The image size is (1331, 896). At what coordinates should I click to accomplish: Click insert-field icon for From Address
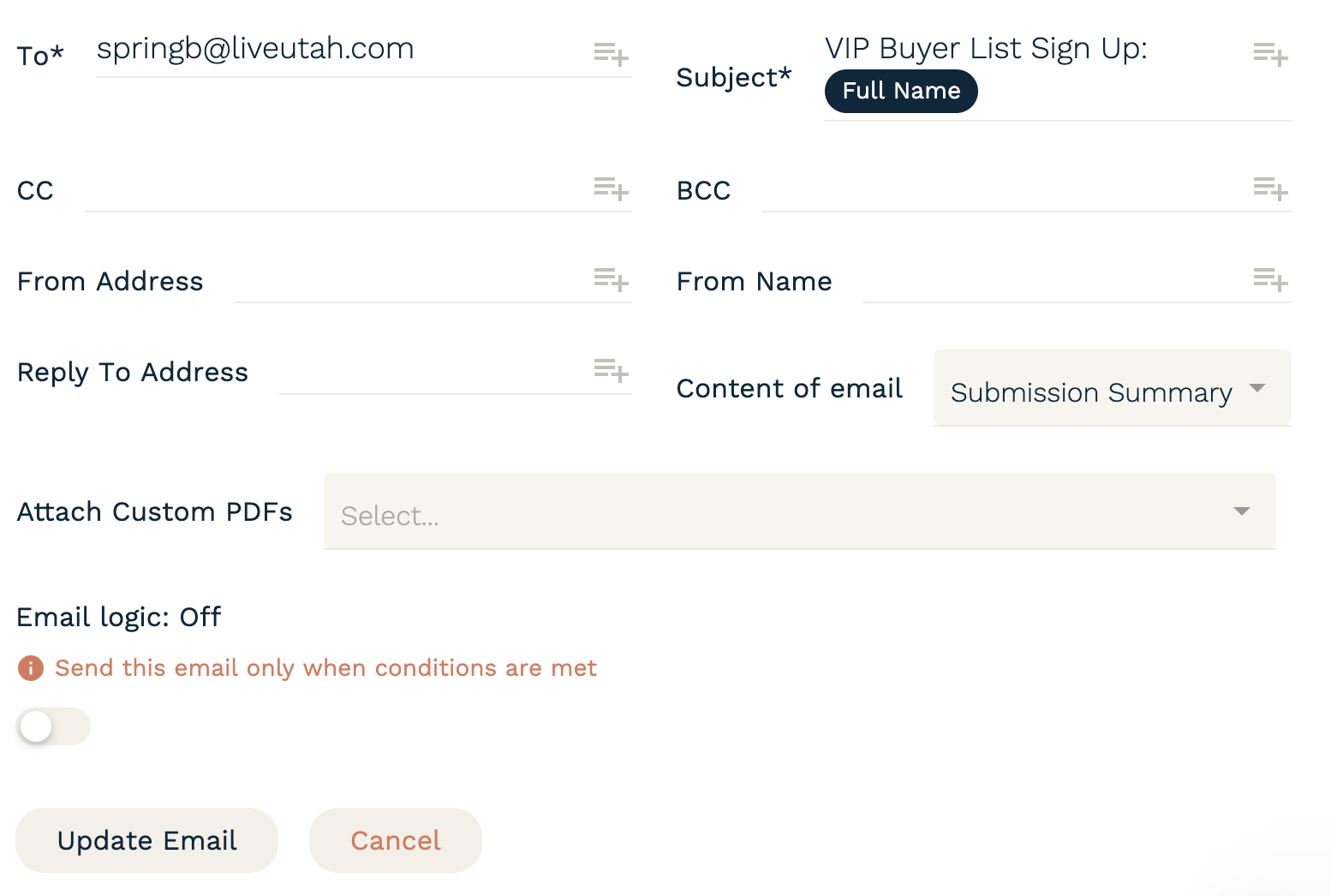612,279
